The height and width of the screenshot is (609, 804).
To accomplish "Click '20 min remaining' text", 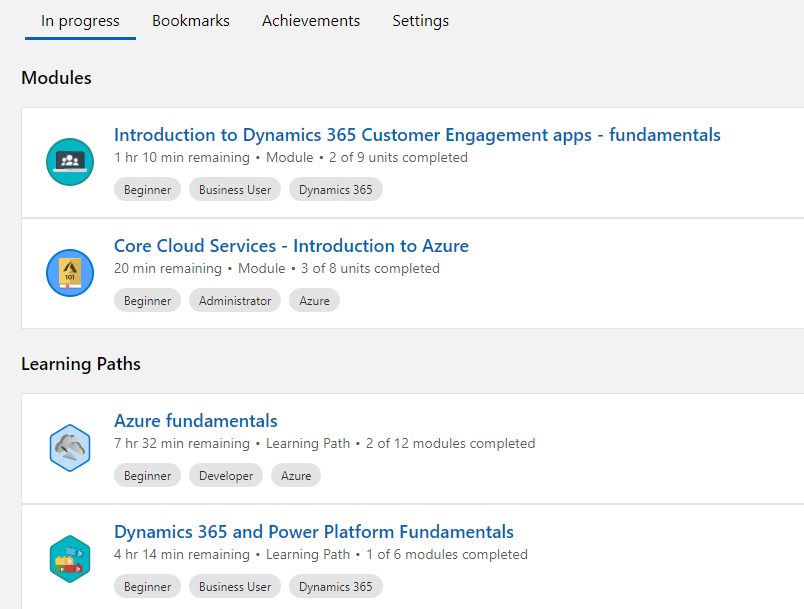I will 168,268.
